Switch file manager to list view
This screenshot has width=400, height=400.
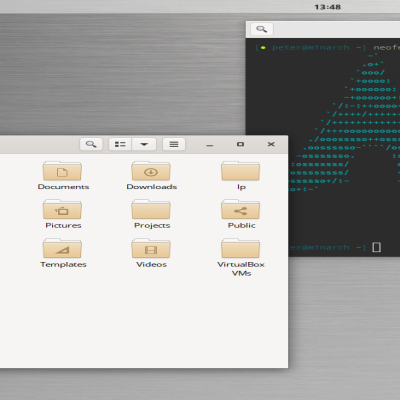tap(120, 144)
